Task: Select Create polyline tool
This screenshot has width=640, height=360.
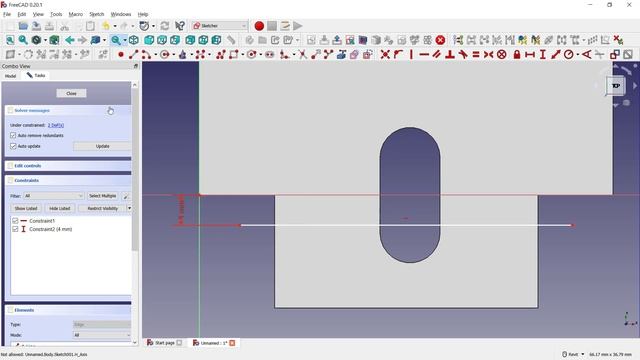Action: click(221, 54)
